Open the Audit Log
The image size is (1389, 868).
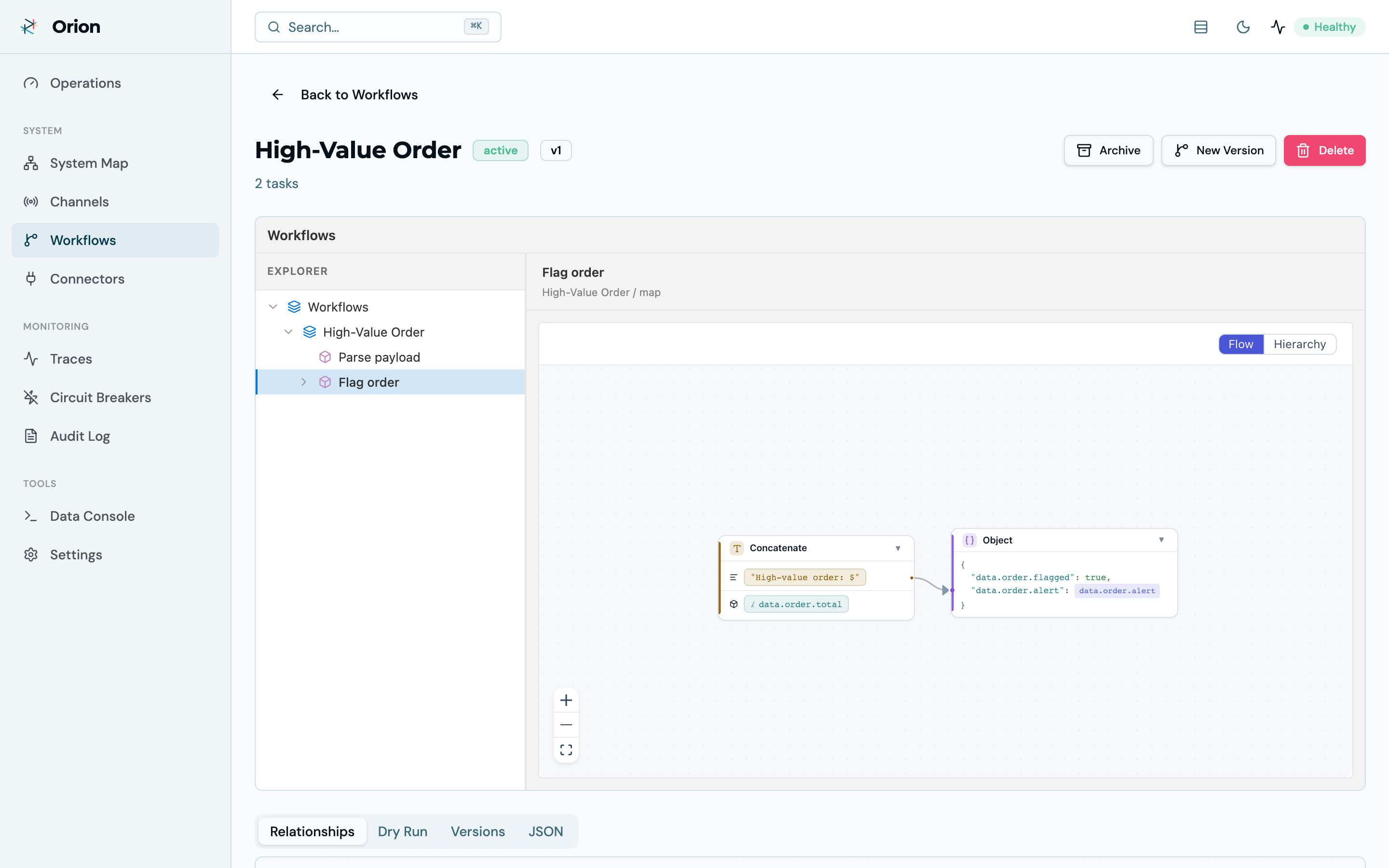(x=115, y=436)
